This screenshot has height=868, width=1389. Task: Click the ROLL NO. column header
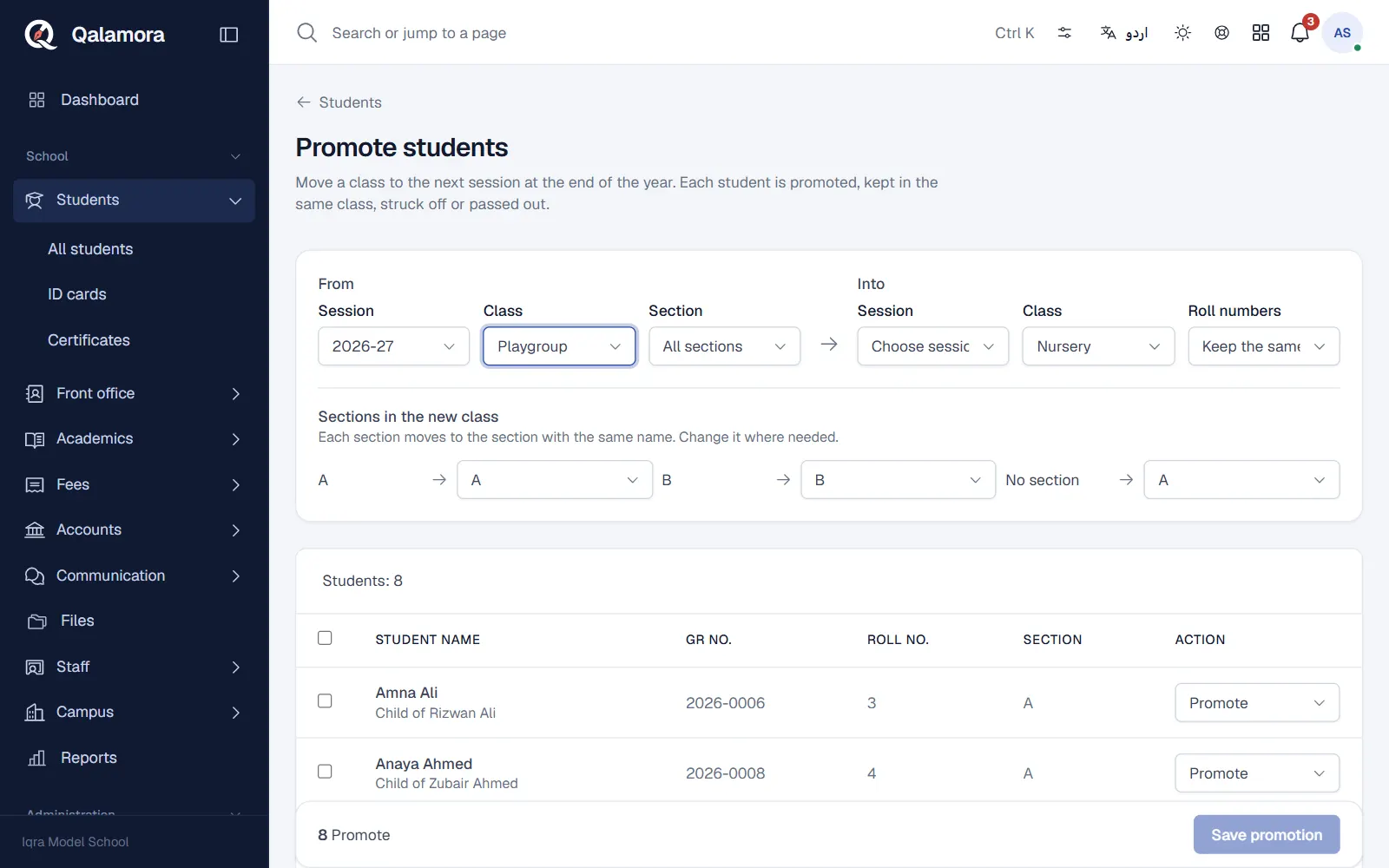[x=898, y=640]
